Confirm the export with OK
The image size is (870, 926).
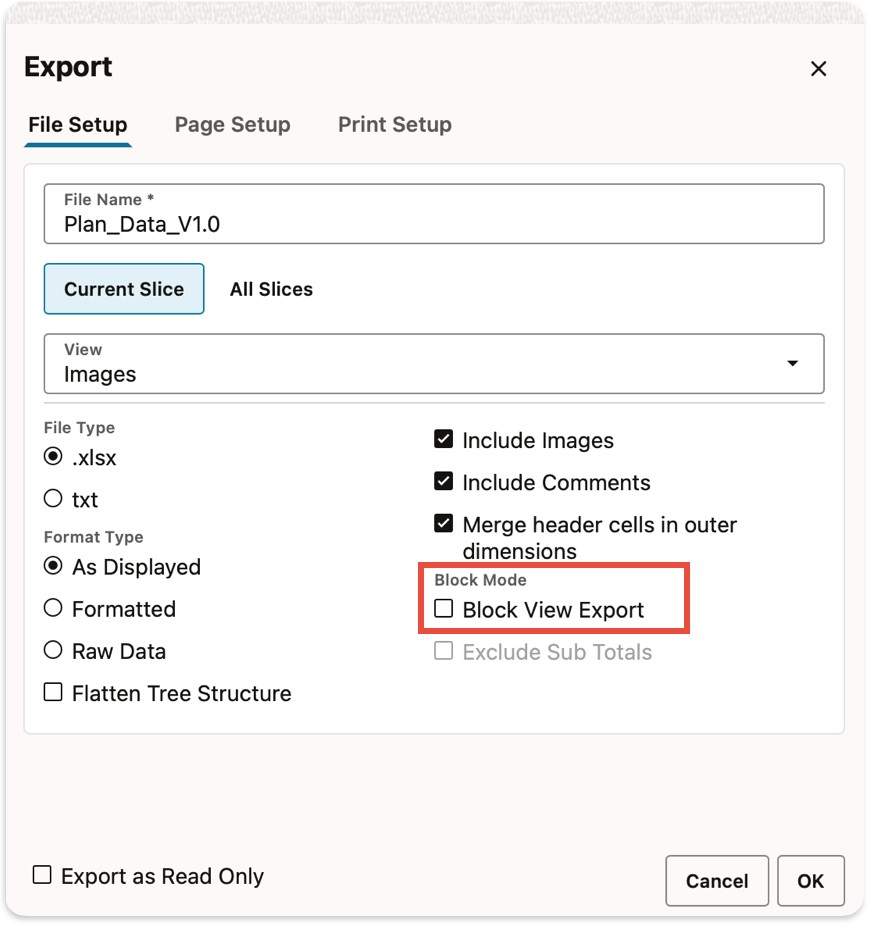pos(811,881)
